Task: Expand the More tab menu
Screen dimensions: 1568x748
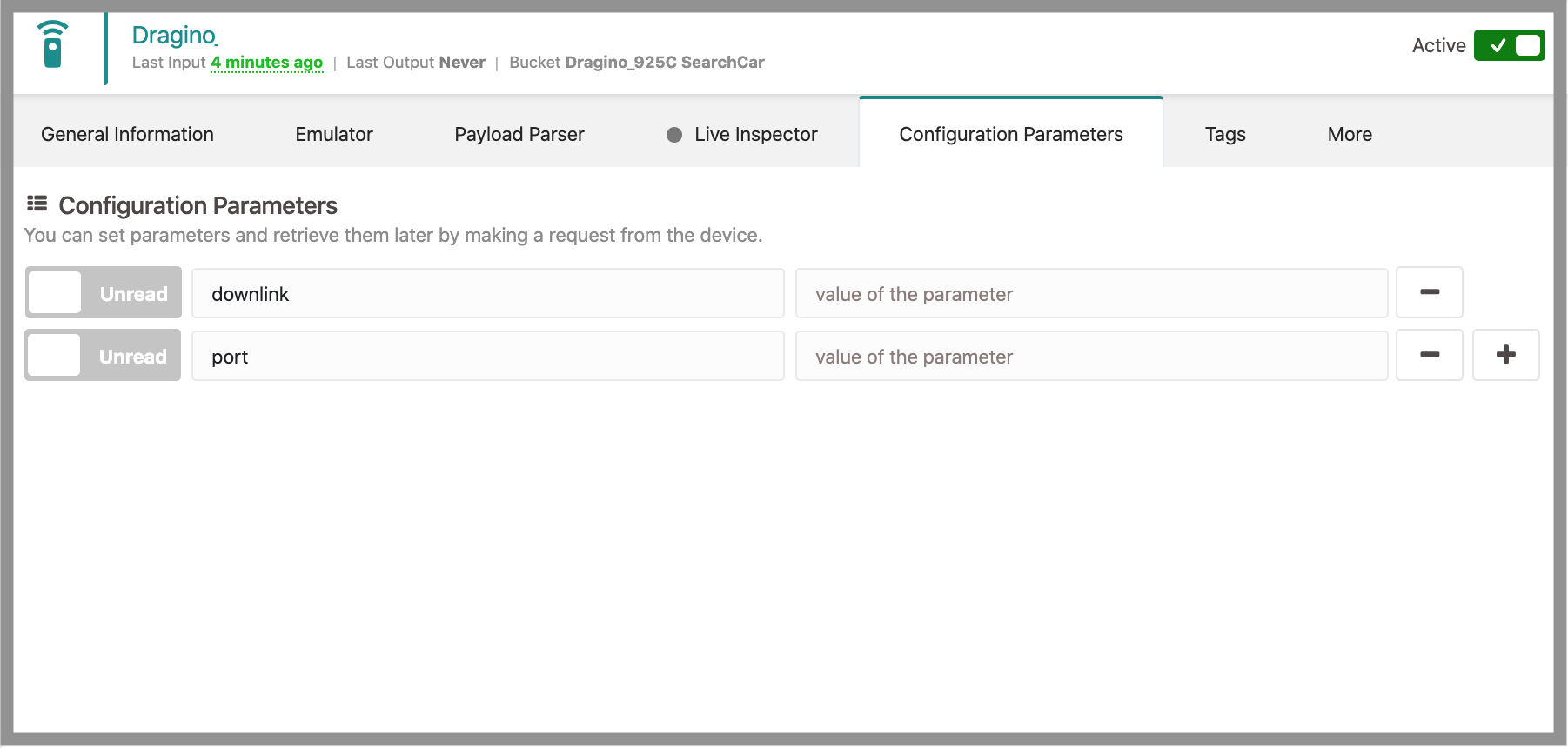Action: coord(1350,134)
